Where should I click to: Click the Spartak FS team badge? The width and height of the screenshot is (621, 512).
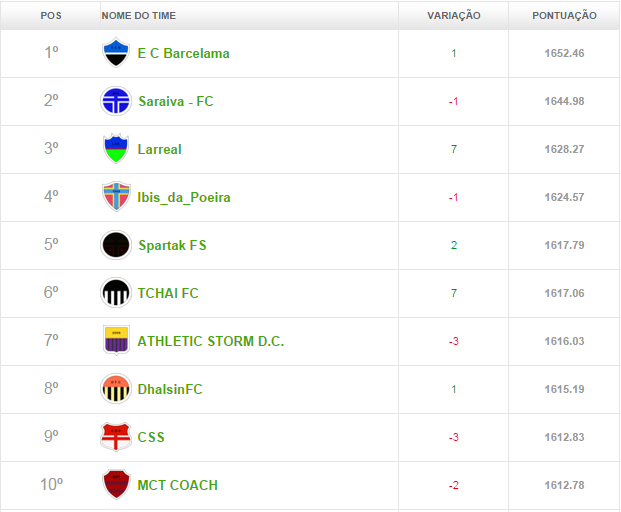[116, 245]
